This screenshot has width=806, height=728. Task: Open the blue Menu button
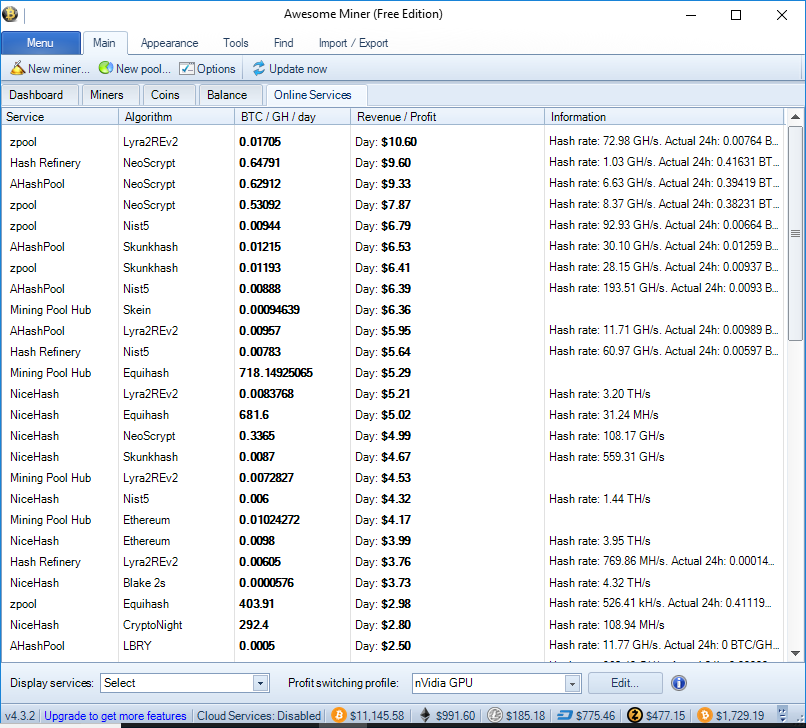click(x=41, y=43)
